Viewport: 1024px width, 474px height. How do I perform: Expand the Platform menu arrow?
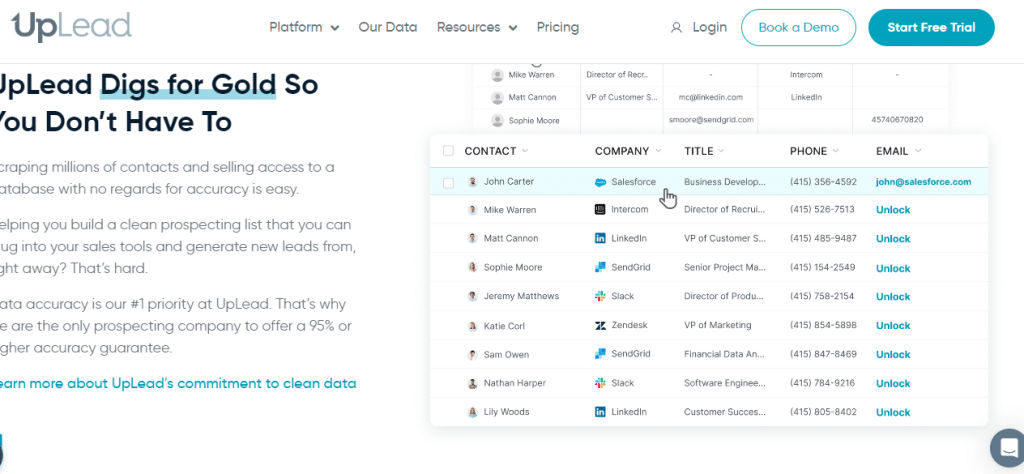335,28
